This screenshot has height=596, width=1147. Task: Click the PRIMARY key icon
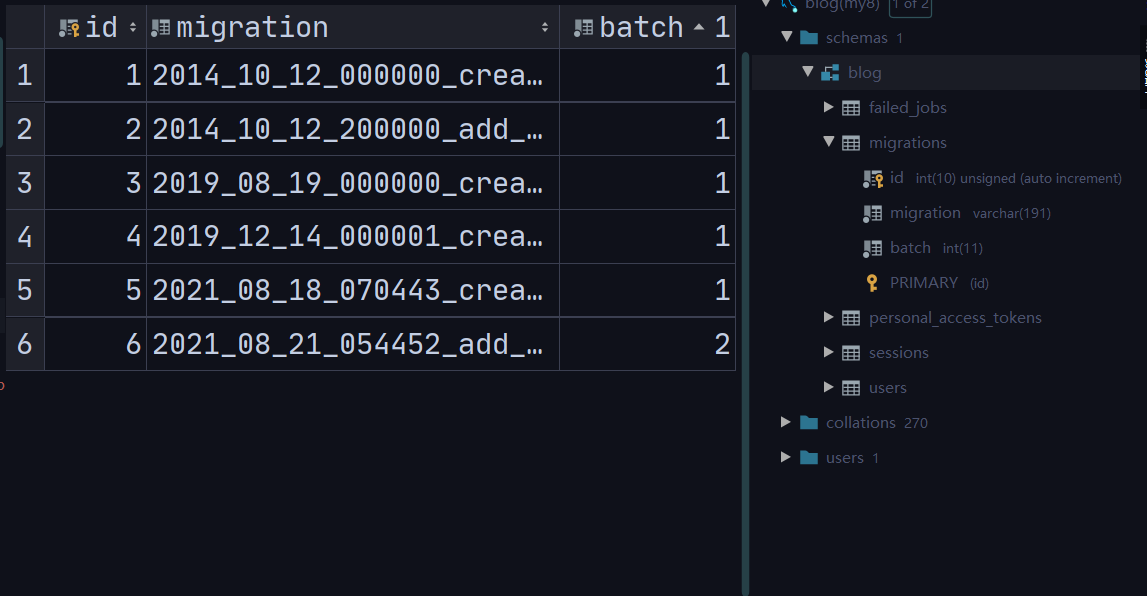pos(872,283)
